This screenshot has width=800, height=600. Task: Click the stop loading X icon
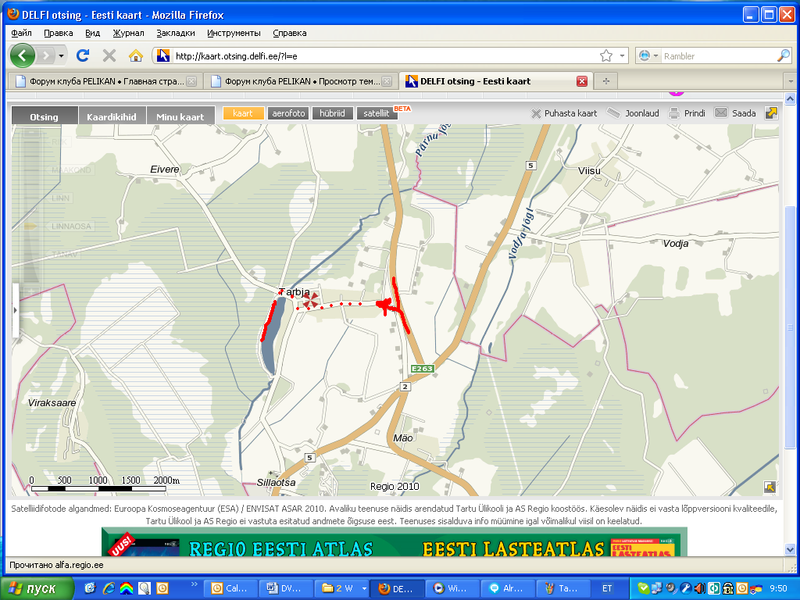click(109, 55)
